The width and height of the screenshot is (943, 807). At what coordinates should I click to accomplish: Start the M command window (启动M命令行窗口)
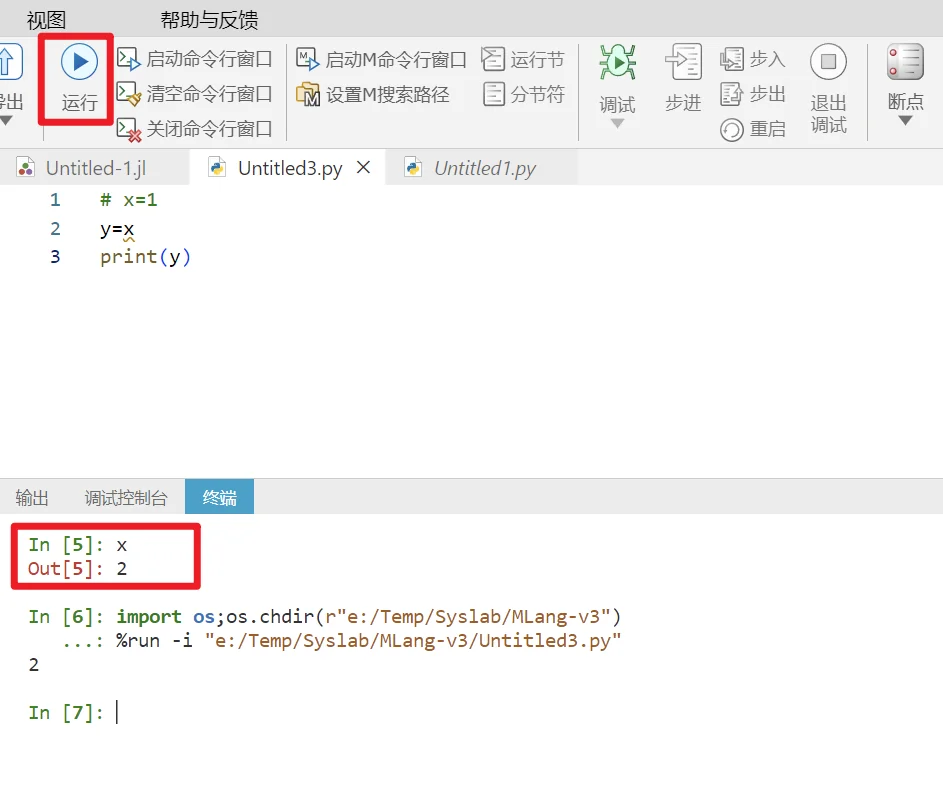(381, 60)
